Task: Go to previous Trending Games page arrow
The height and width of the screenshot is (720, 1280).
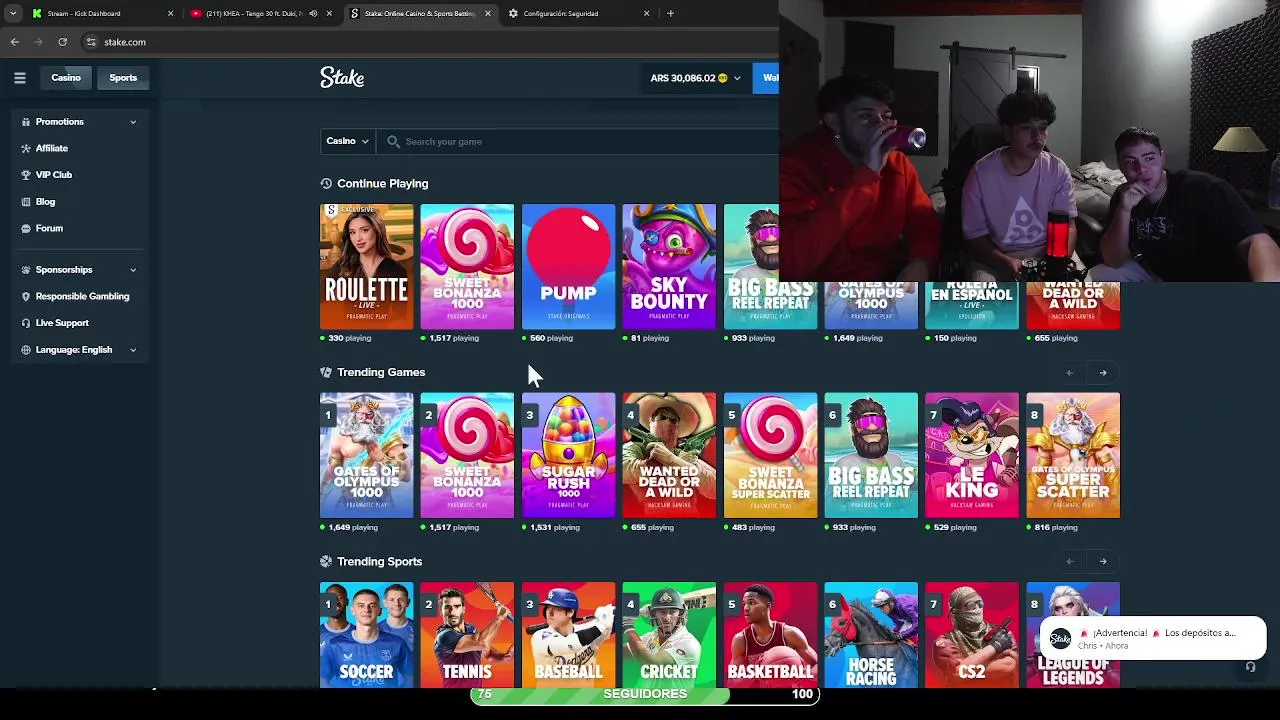Action: point(1070,373)
